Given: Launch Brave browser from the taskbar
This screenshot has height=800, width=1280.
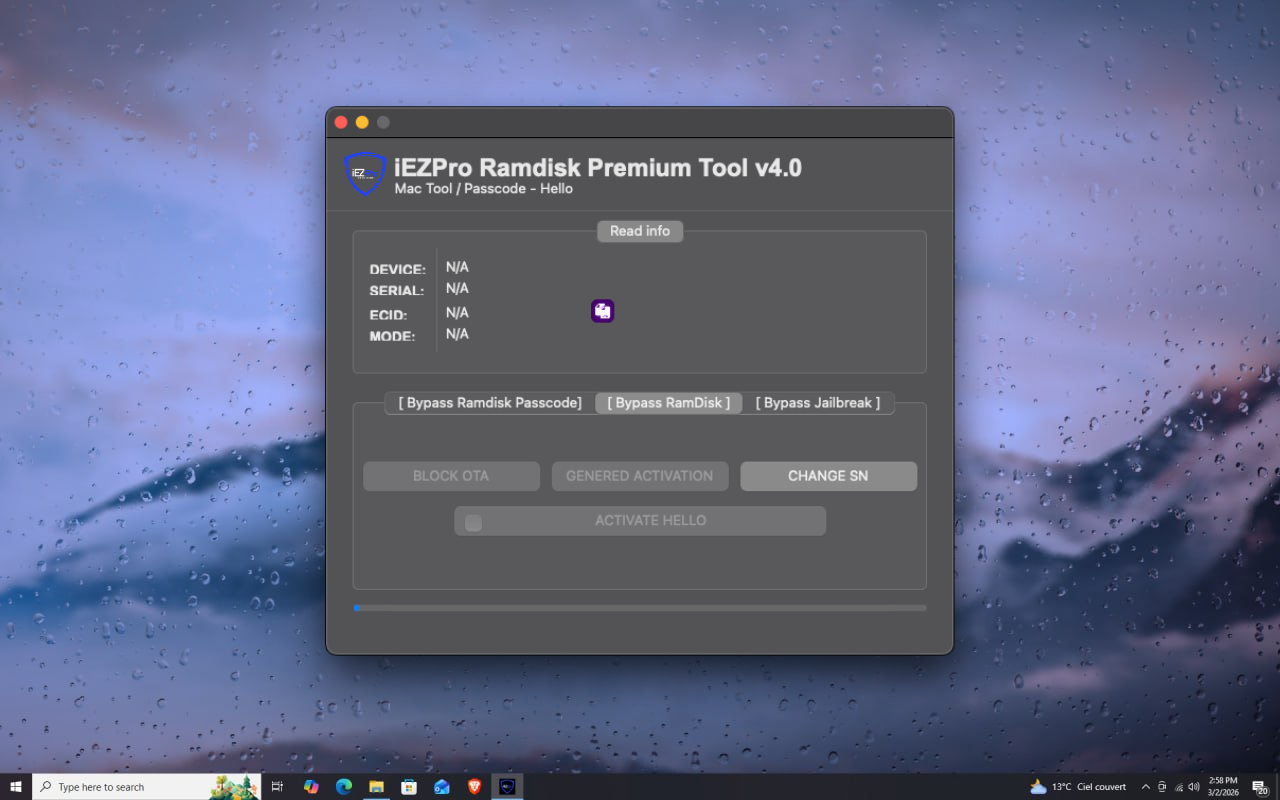Looking at the screenshot, I should click(x=475, y=786).
